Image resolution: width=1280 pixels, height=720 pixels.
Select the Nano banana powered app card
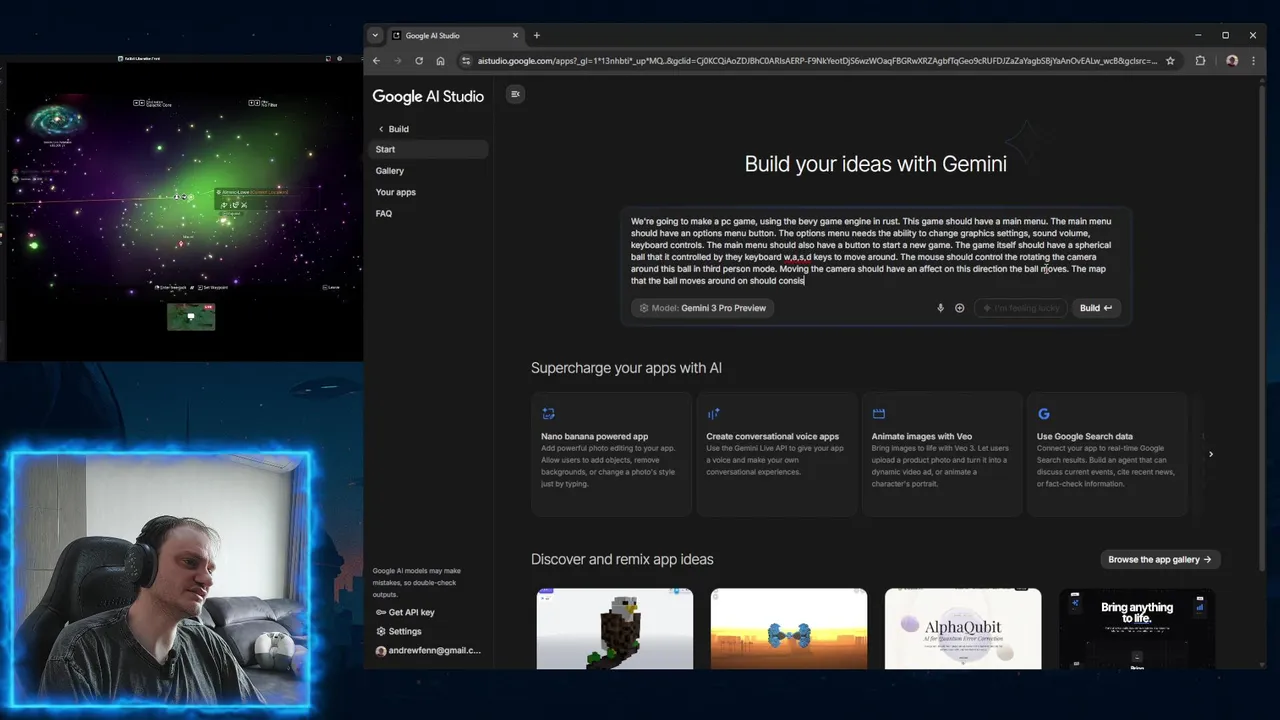pos(611,454)
